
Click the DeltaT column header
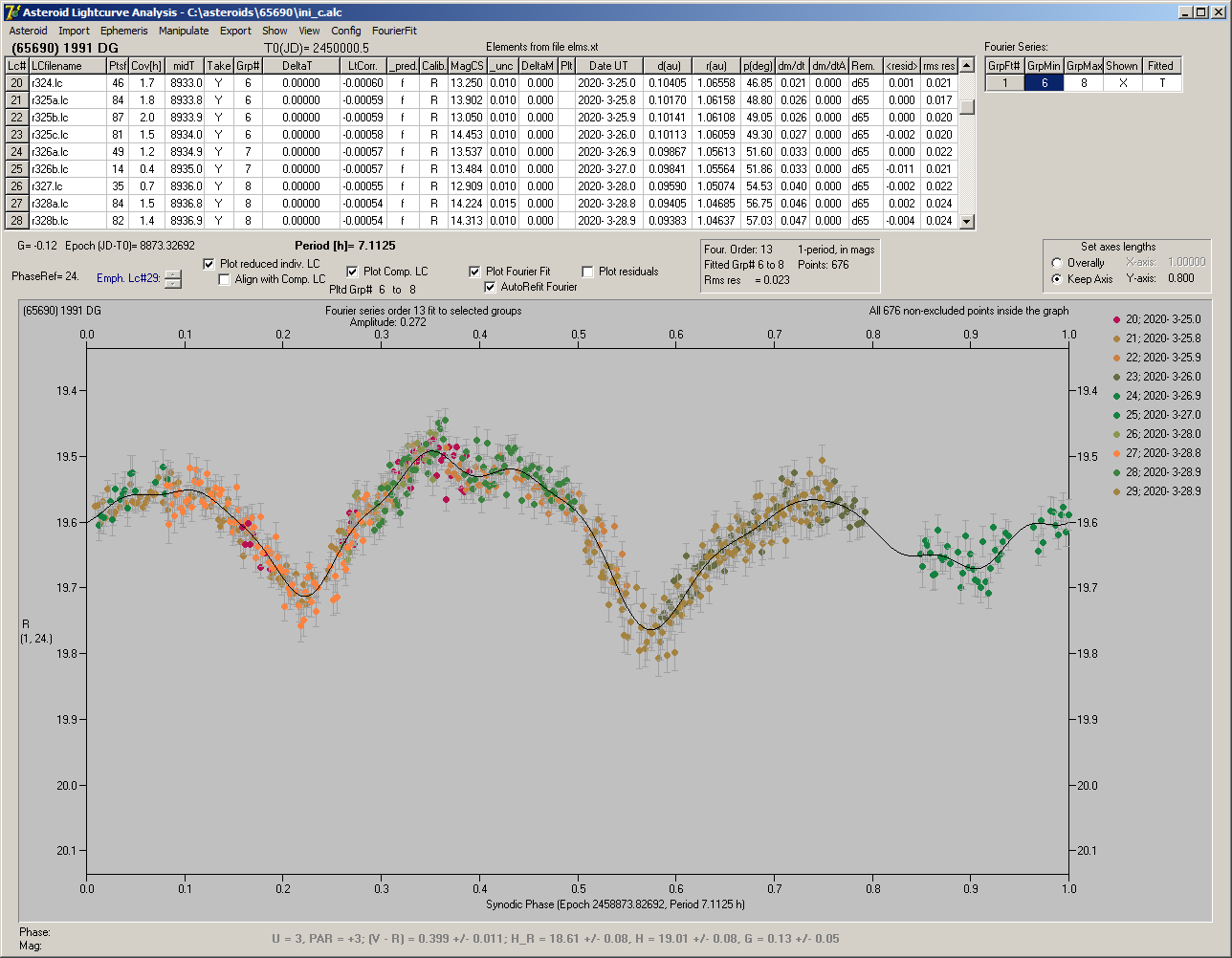pos(301,66)
